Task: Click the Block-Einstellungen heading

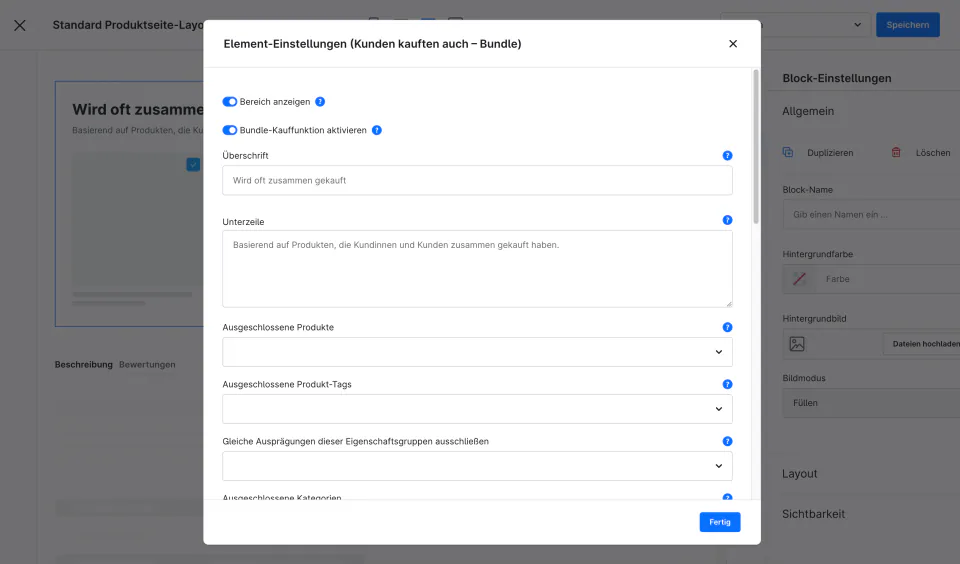Action: (837, 78)
